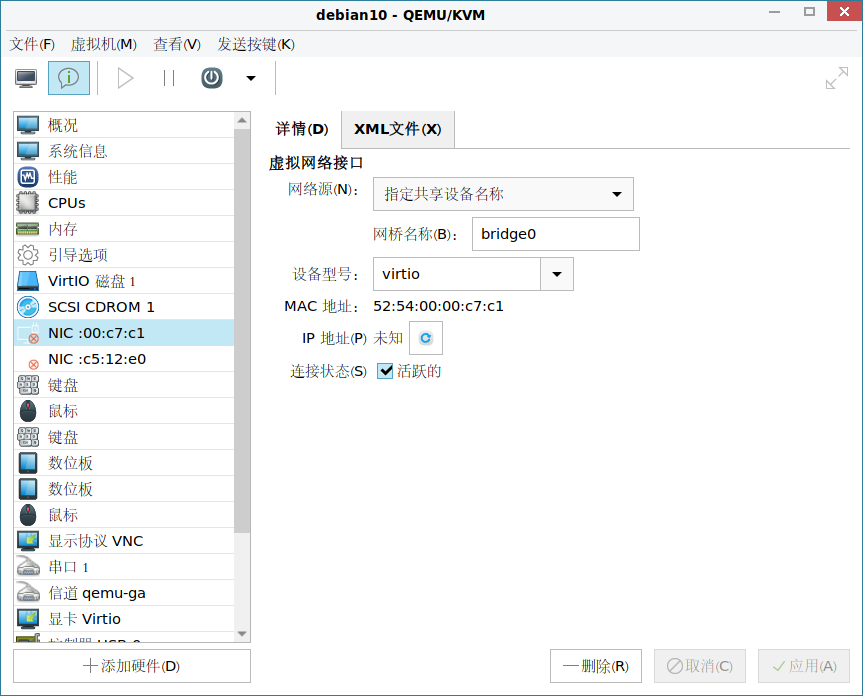Image resolution: width=863 pixels, height=696 pixels.
Task: Select the 内存 memory icon
Action: (x=28, y=229)
